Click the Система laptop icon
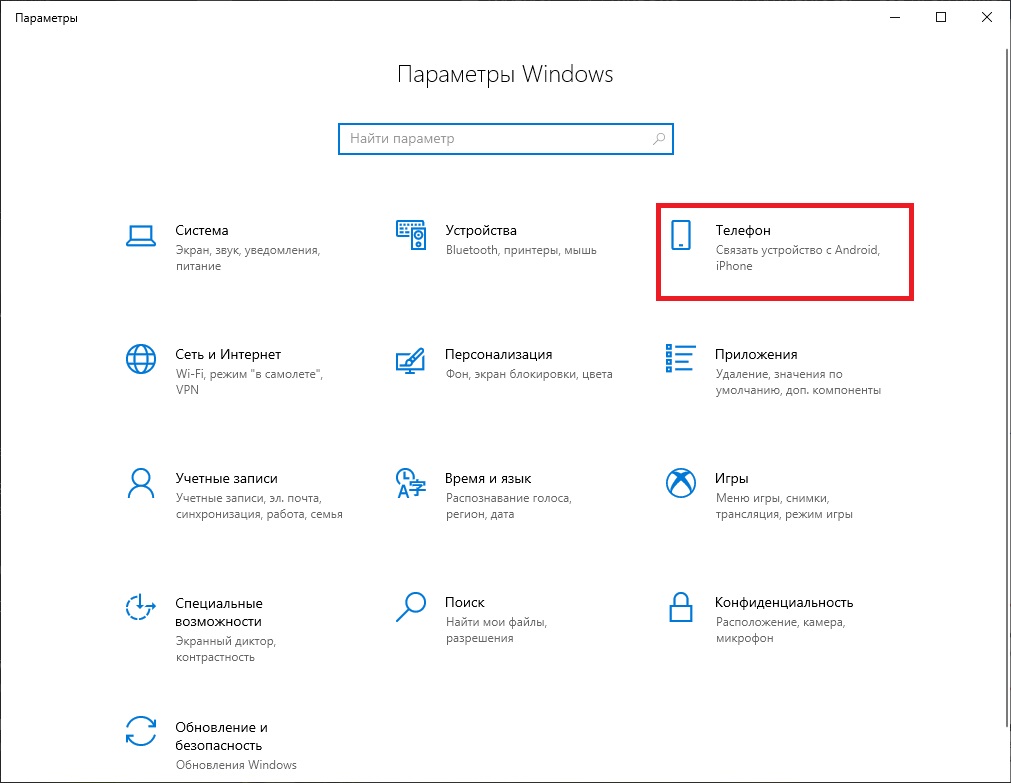The height and width of the screenshot is (783, 1011). 141,235
